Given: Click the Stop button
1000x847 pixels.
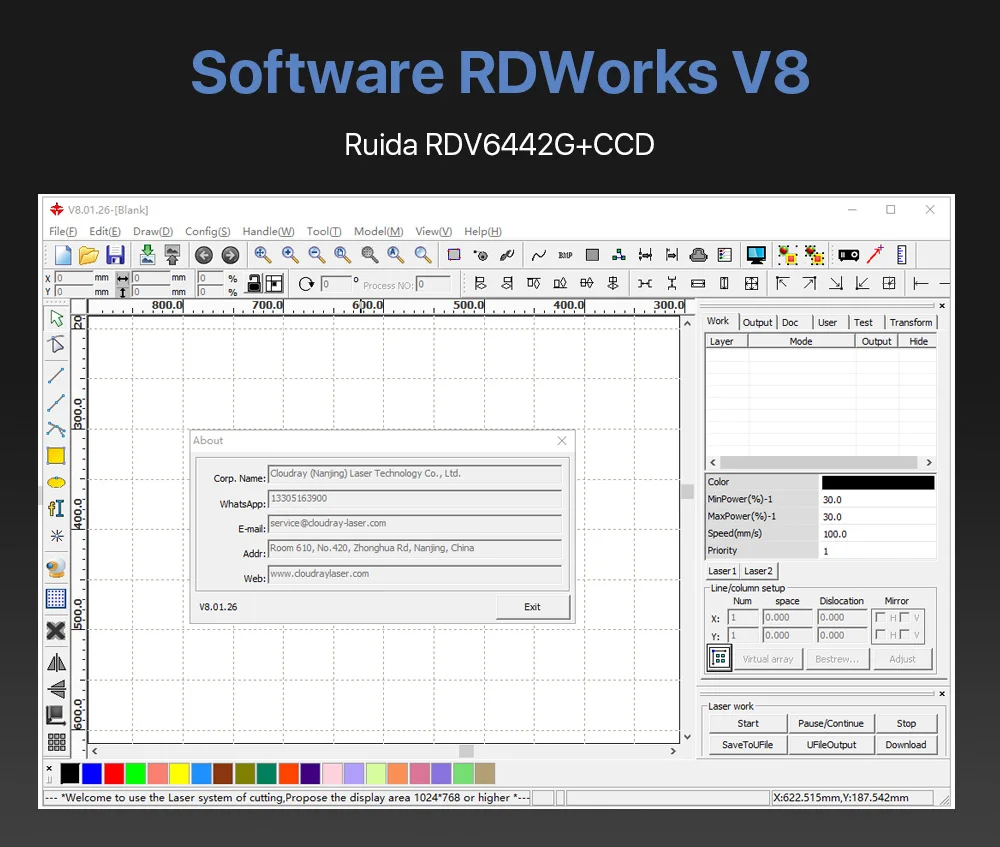Looking at the screenshot, I should [x=906, y=723].
